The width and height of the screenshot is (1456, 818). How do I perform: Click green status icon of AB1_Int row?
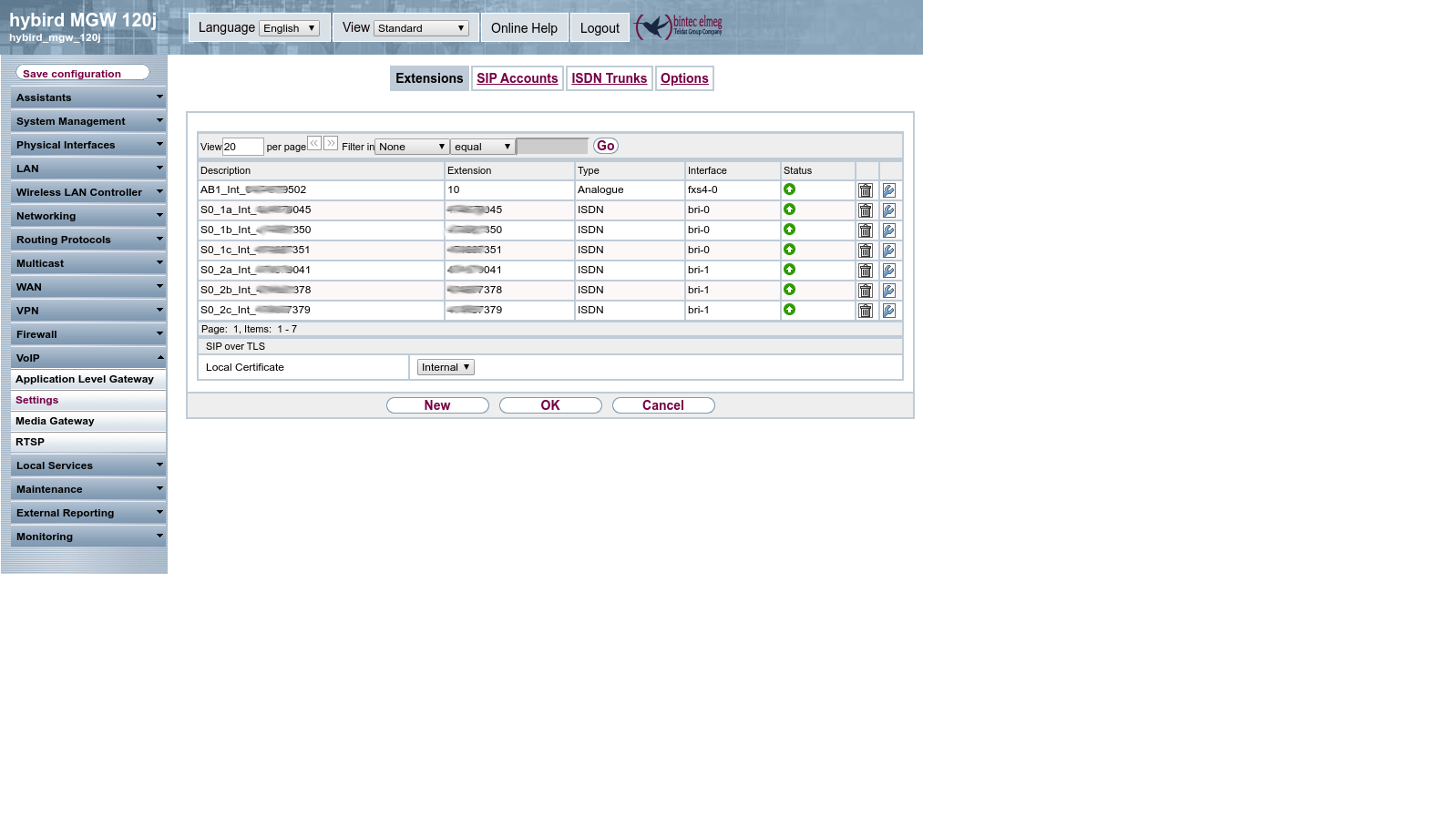[790, 189]
